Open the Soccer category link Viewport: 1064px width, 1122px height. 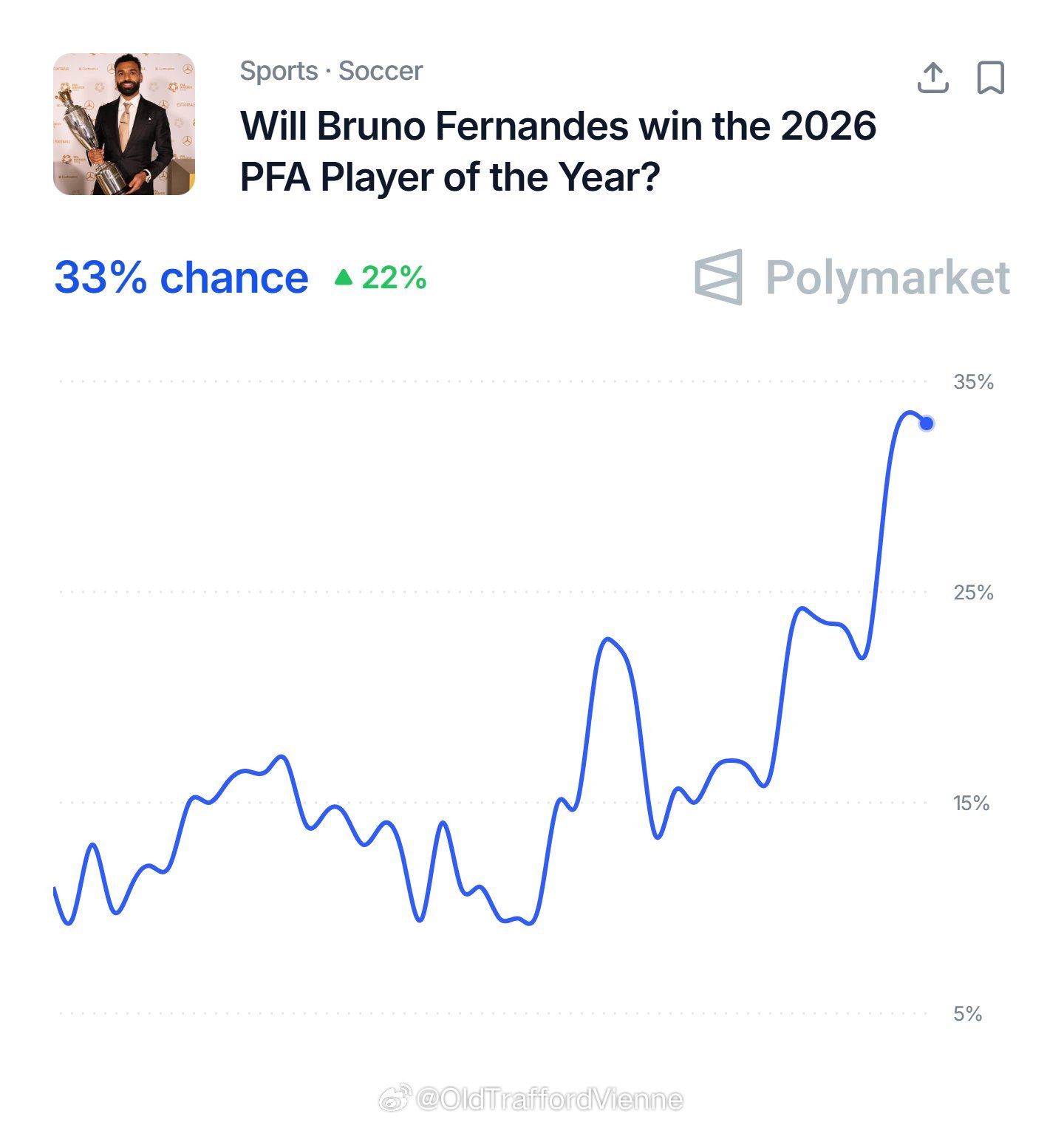[381, 71]
